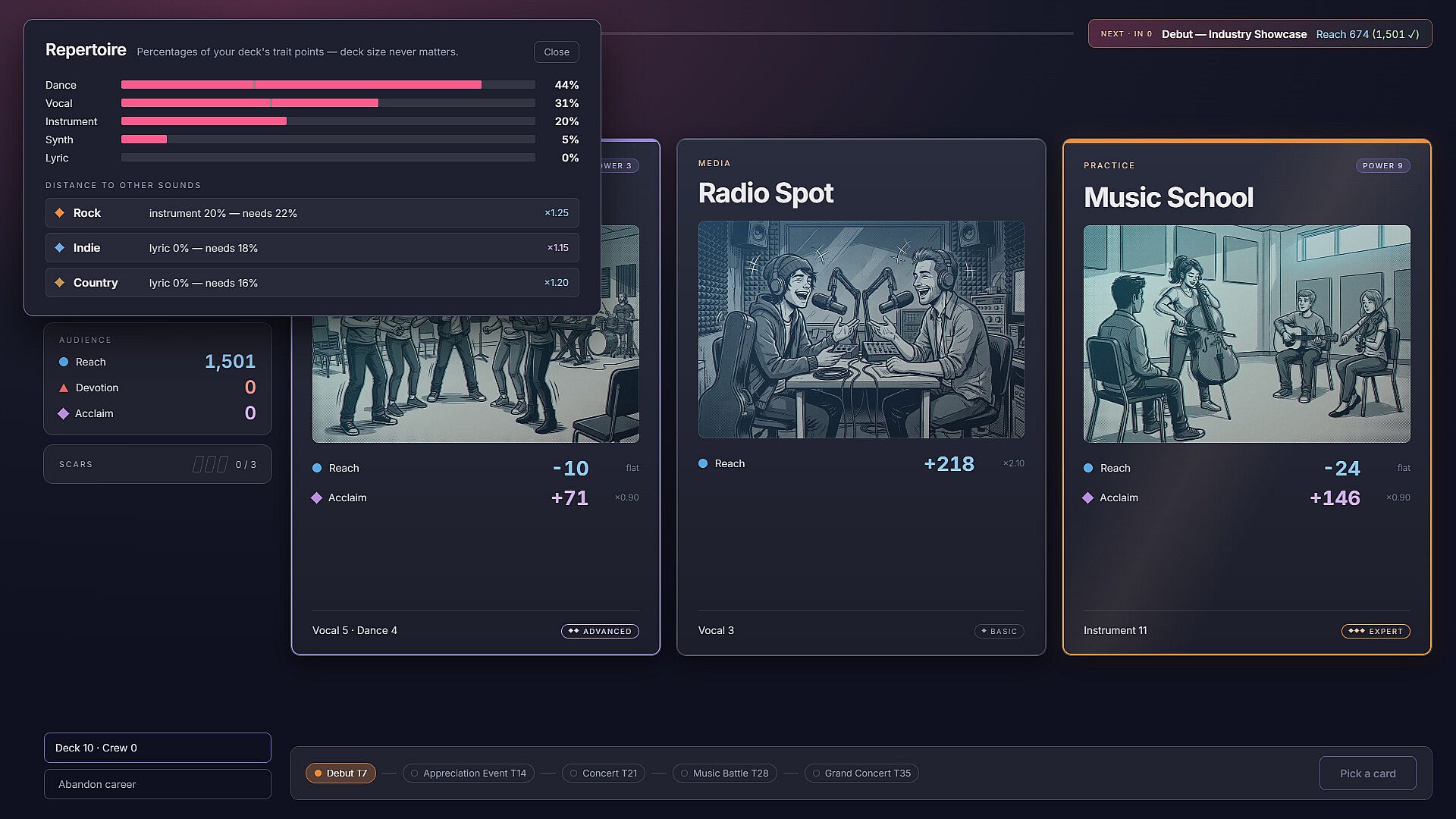The image size is (1456, 819).
Task: Click the Pick a card button
Action: tap(1367, 773)
